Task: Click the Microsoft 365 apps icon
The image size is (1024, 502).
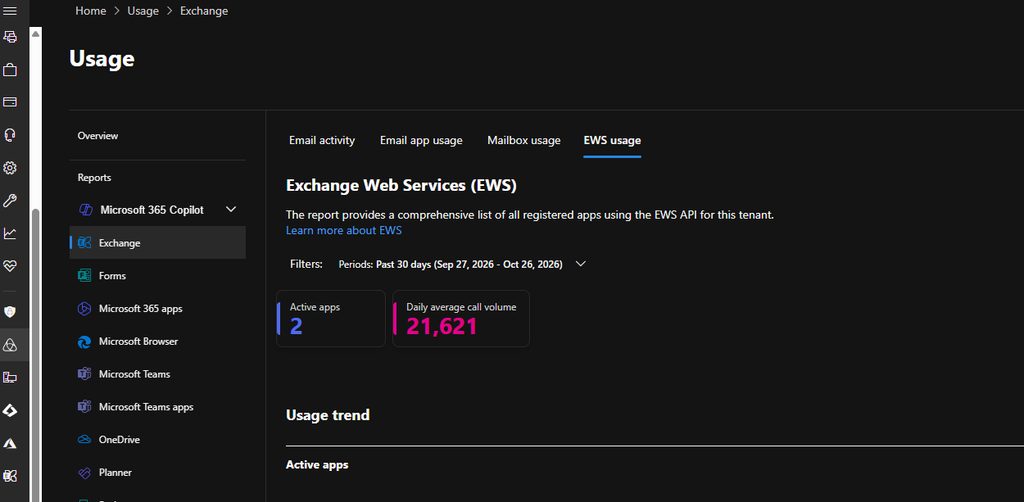Action: (x=84, y=309)
